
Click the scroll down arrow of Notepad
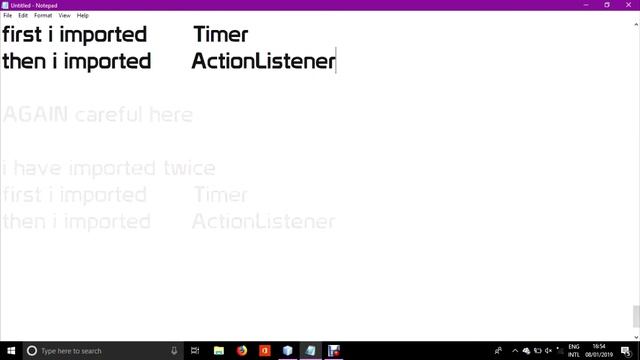(636, 337)
